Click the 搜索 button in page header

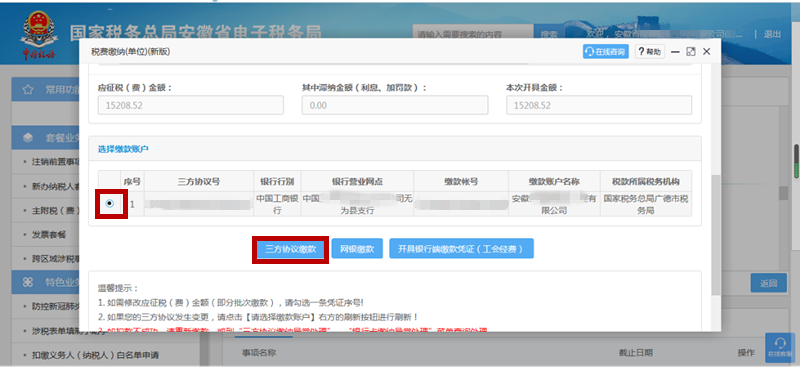549,35
